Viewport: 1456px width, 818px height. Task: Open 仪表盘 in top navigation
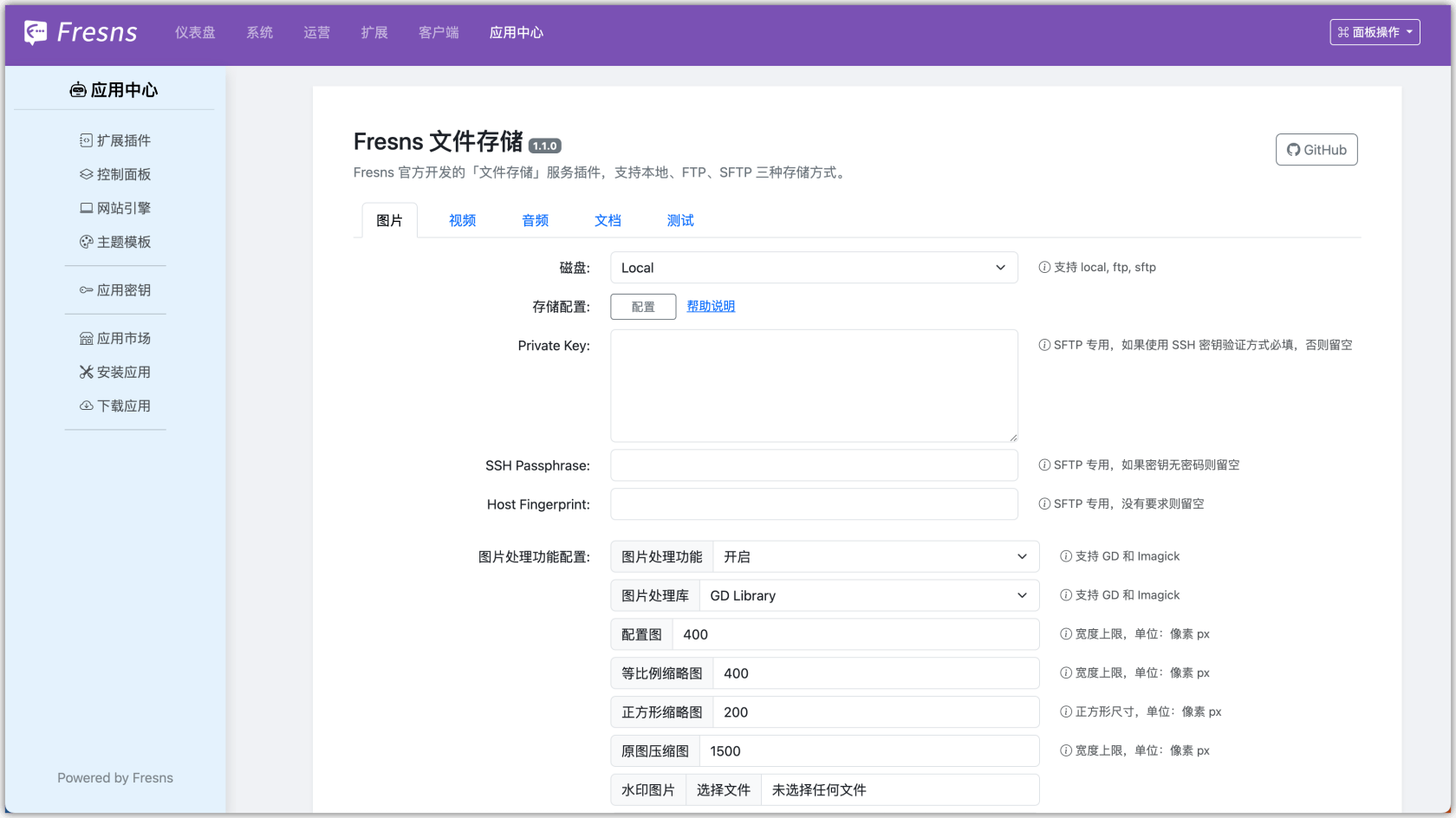coord(195,32)
